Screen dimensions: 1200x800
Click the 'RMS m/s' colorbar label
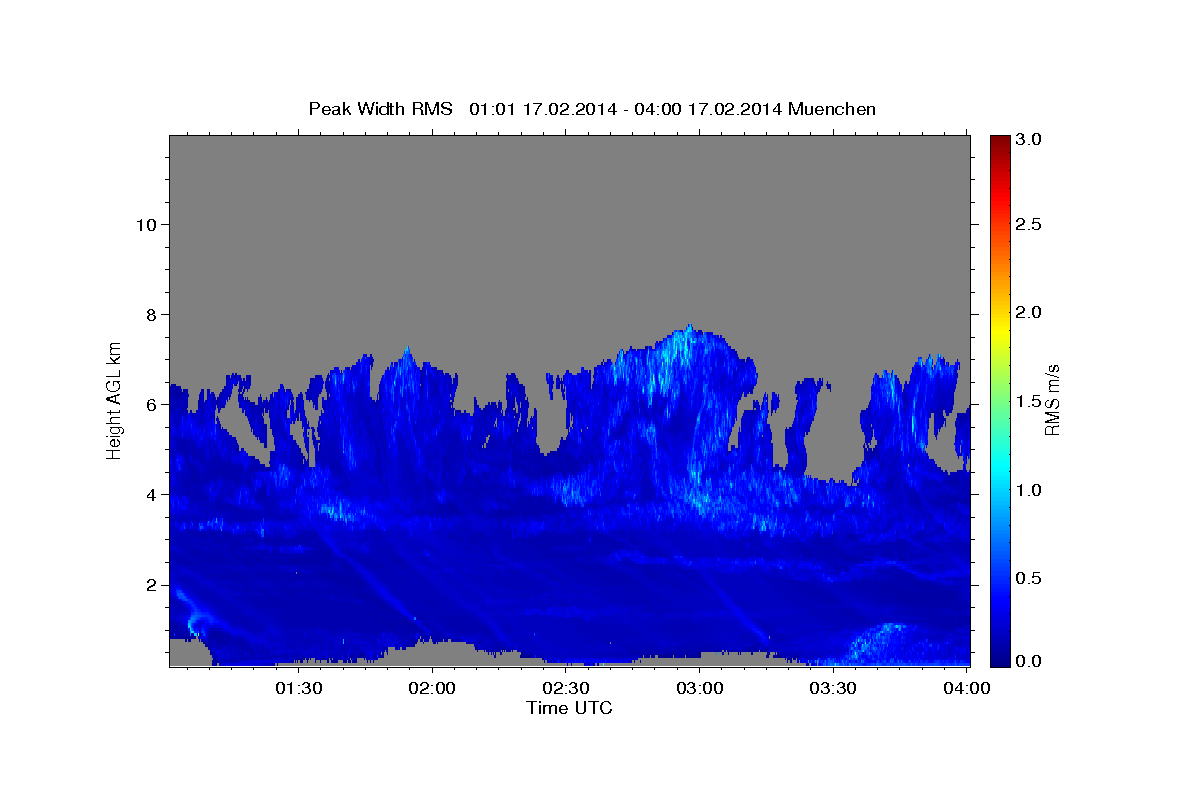(1052, 399)
